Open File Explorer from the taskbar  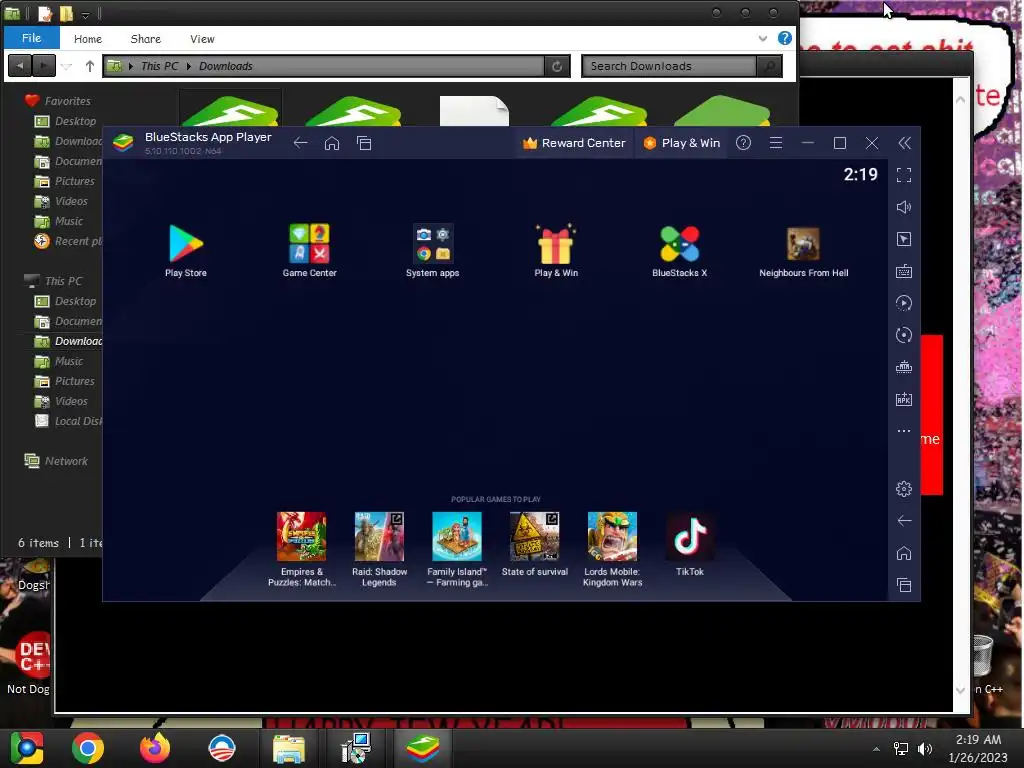point(288,748)
